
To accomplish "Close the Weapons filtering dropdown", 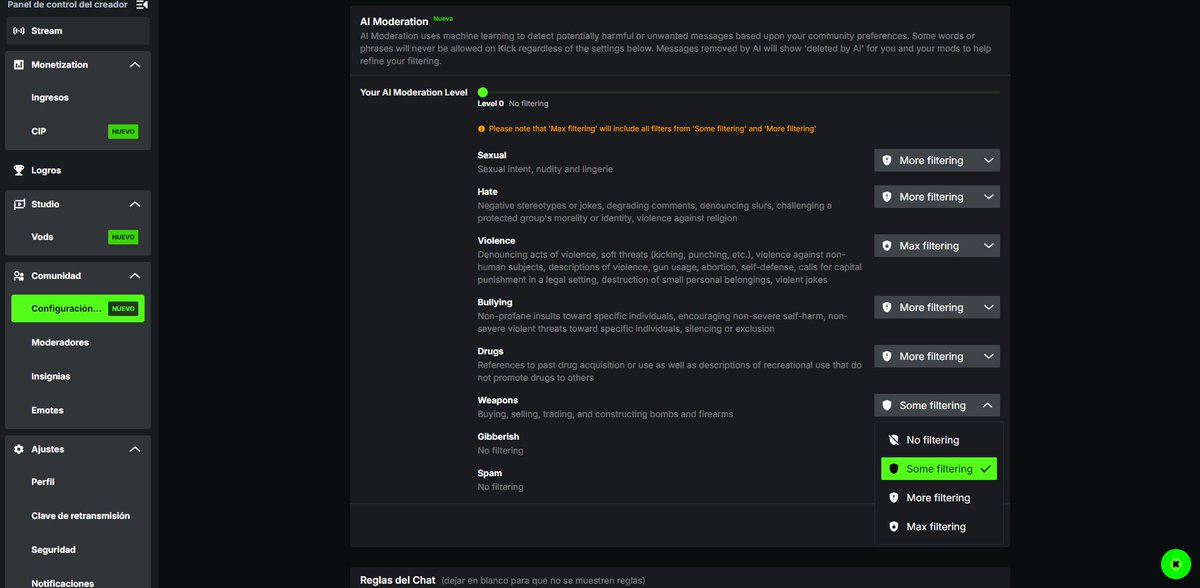I will (937, 406).
